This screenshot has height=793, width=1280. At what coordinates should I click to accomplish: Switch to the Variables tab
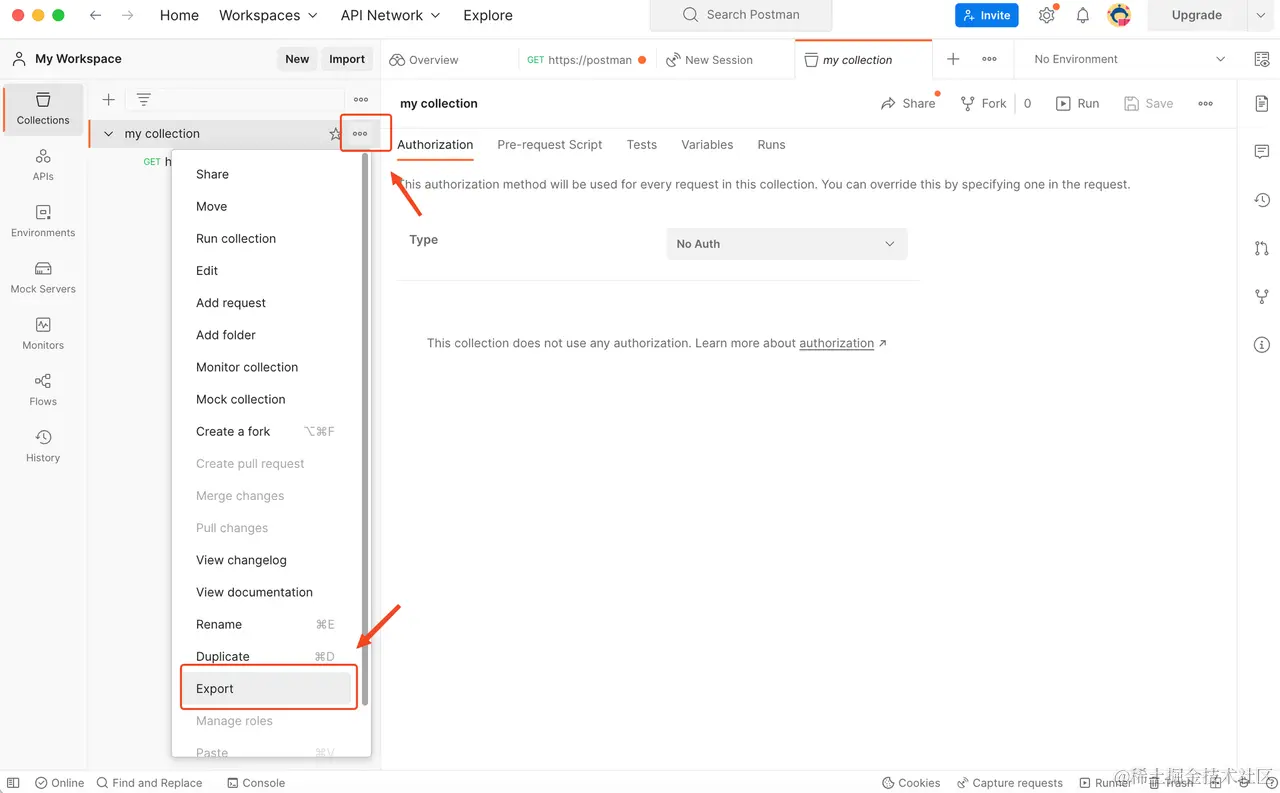tap(707, 145)
